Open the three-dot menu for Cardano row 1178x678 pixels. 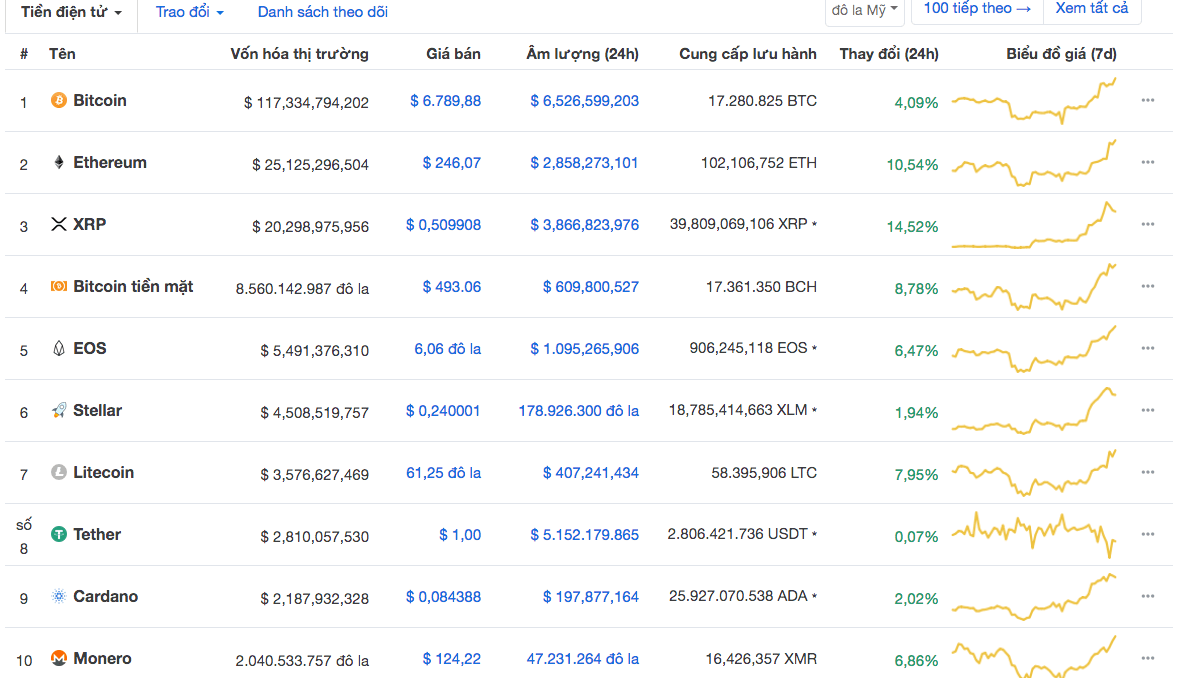coord(1147,596)
